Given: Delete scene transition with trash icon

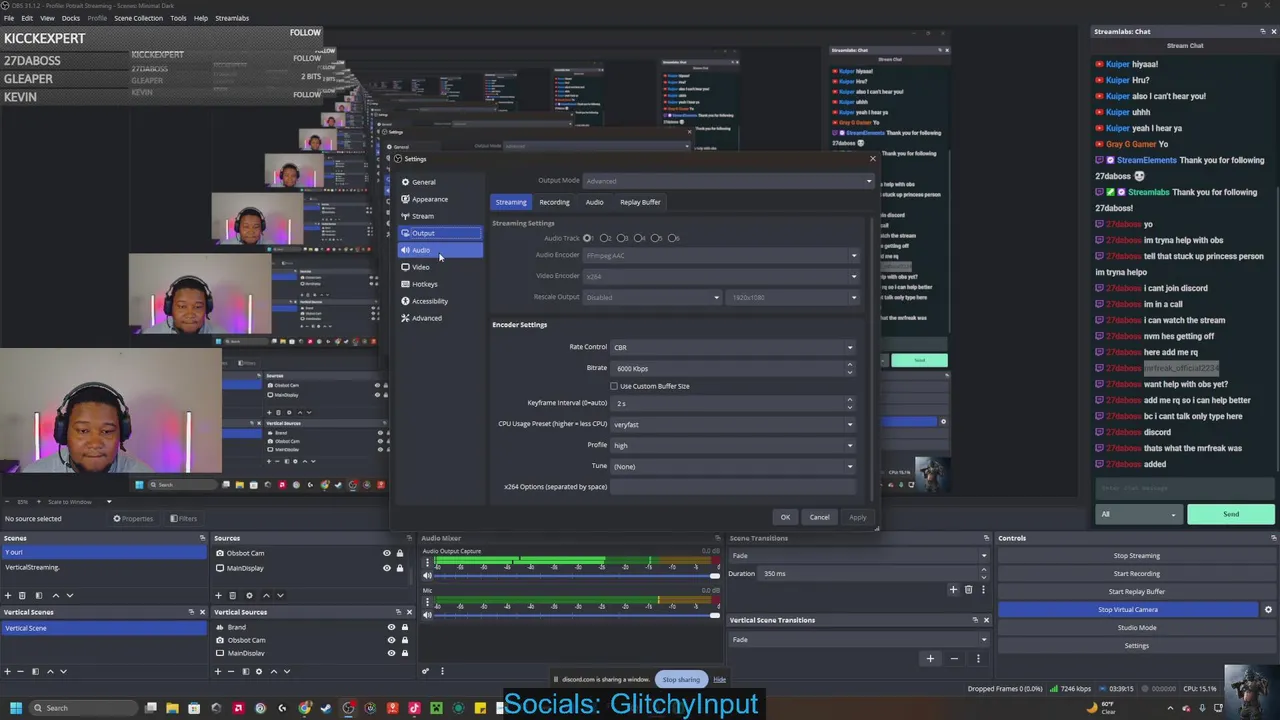Looking at the screenshot, I should pos(968,590).
